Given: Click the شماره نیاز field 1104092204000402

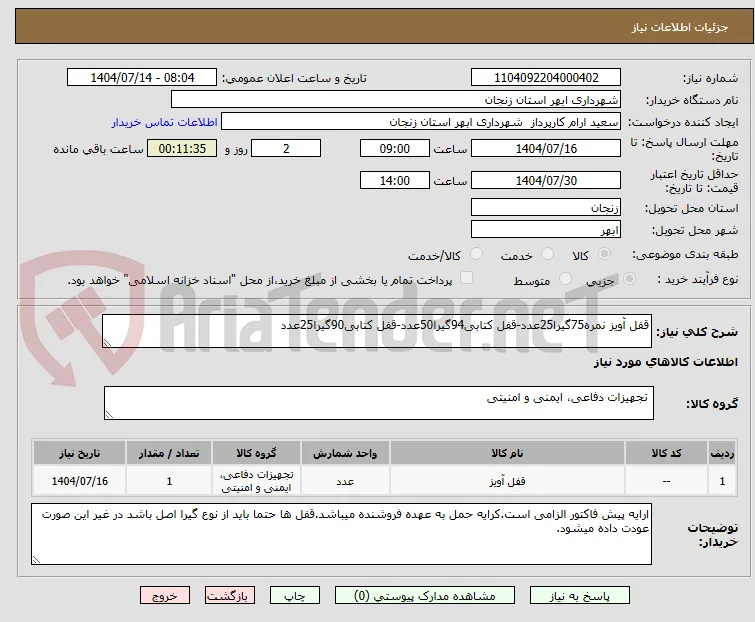Looking at the screenshot, I should 546,78.
